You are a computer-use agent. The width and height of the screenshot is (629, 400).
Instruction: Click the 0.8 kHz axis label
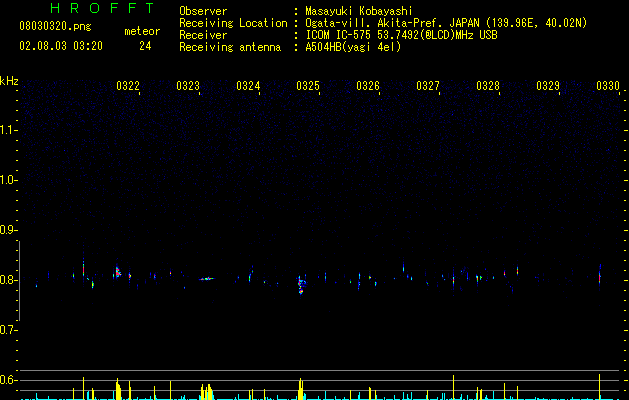coord(8,280)
